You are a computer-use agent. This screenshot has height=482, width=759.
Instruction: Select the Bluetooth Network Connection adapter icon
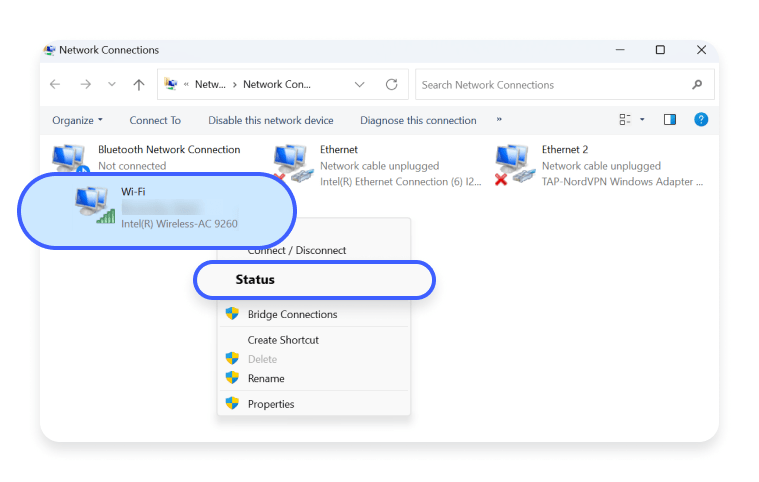(70, 158)
